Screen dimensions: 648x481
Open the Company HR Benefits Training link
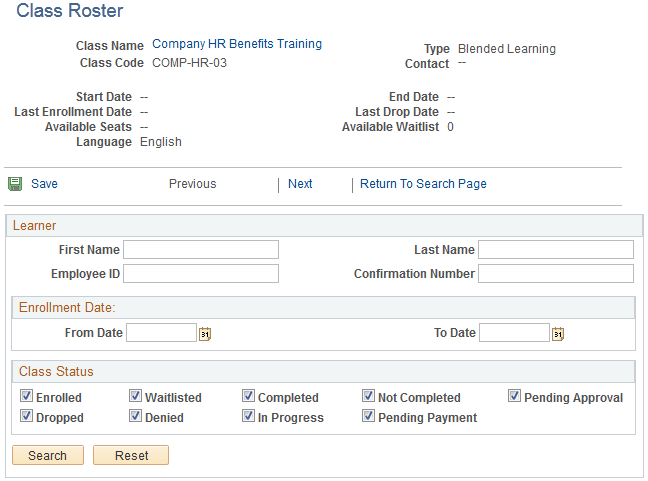237,44
